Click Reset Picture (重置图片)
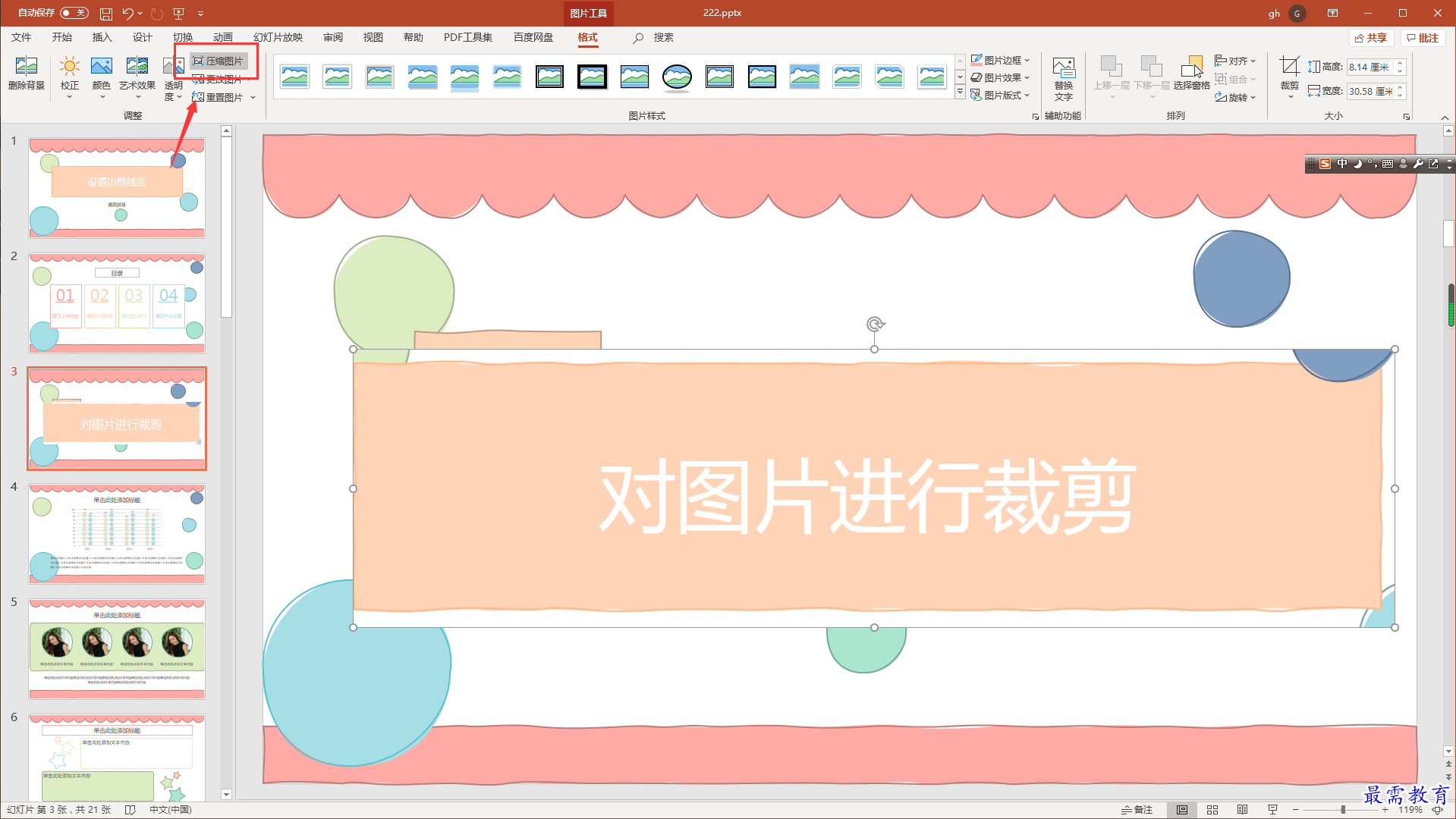Image resolution: width=1456 pixels, height=819 pixels. [x=218, y=97]
